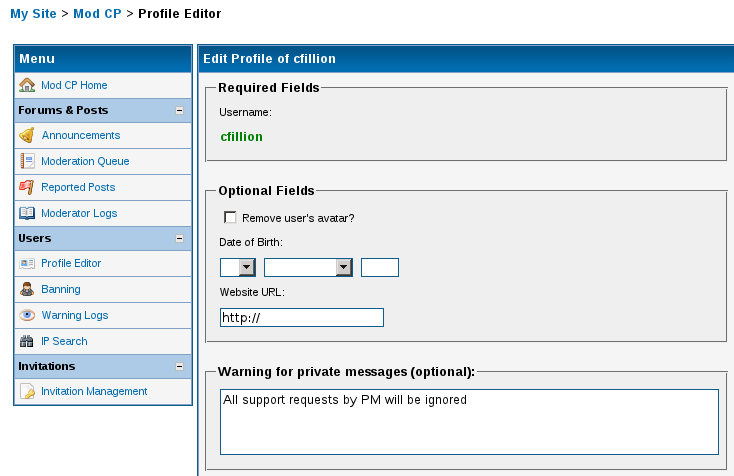The image size is (734, 476).
Task: Check the Remove user's avatar checkbox
Action: (231, 217)
